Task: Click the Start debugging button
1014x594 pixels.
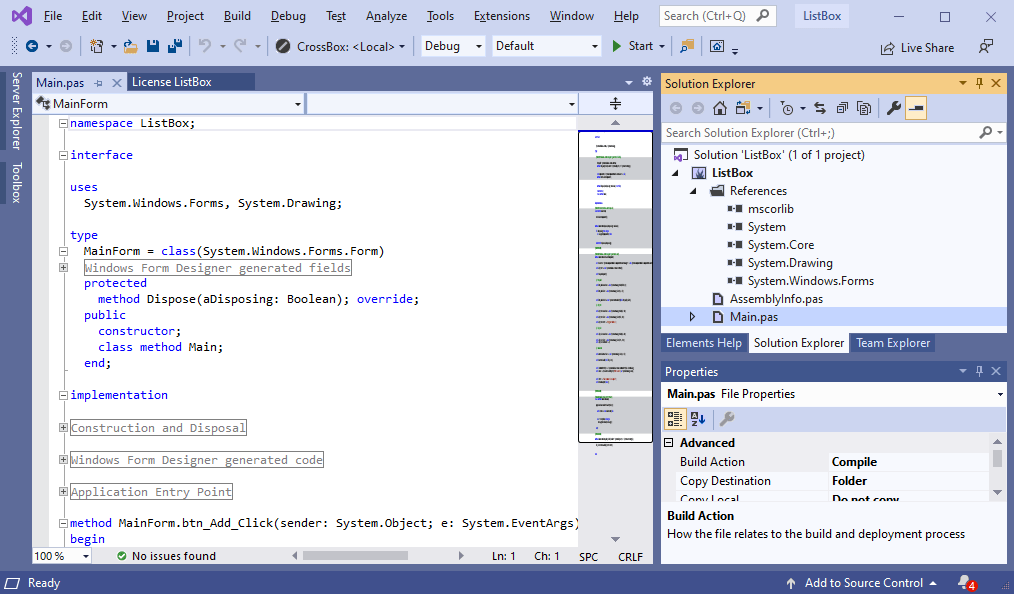Action: tap(633, 46)
